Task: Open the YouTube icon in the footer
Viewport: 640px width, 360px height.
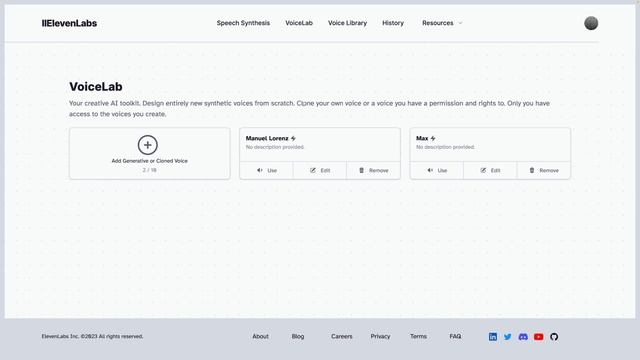Action: point(538,337)
